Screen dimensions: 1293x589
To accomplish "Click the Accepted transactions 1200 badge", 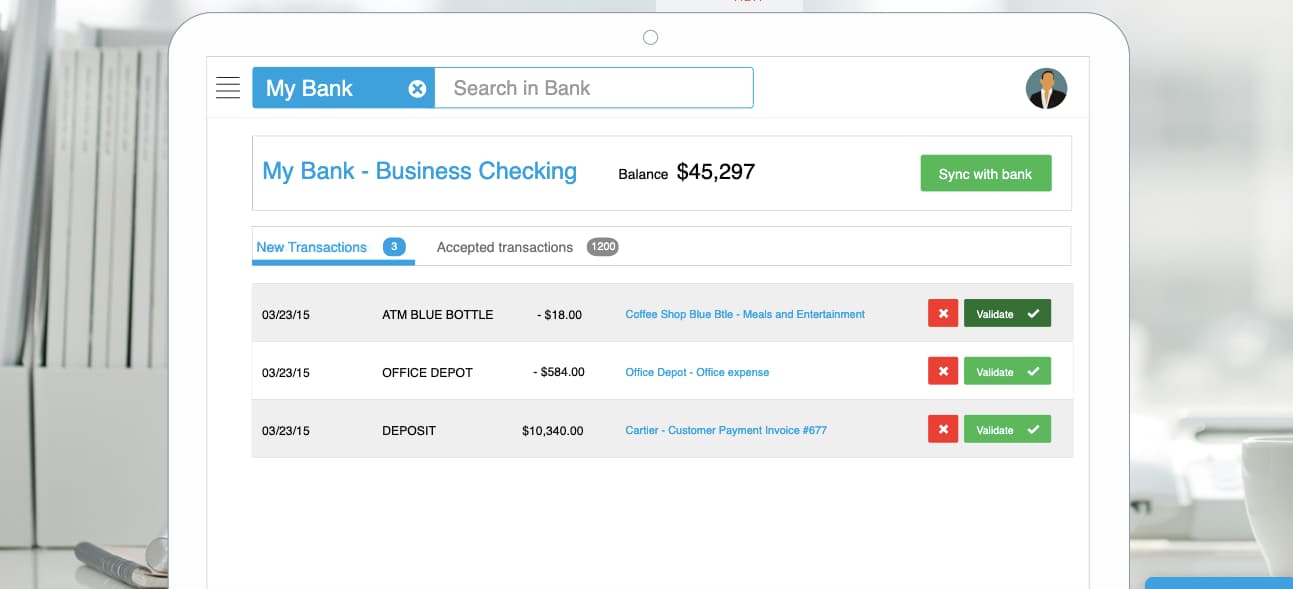I will (602, 247).
